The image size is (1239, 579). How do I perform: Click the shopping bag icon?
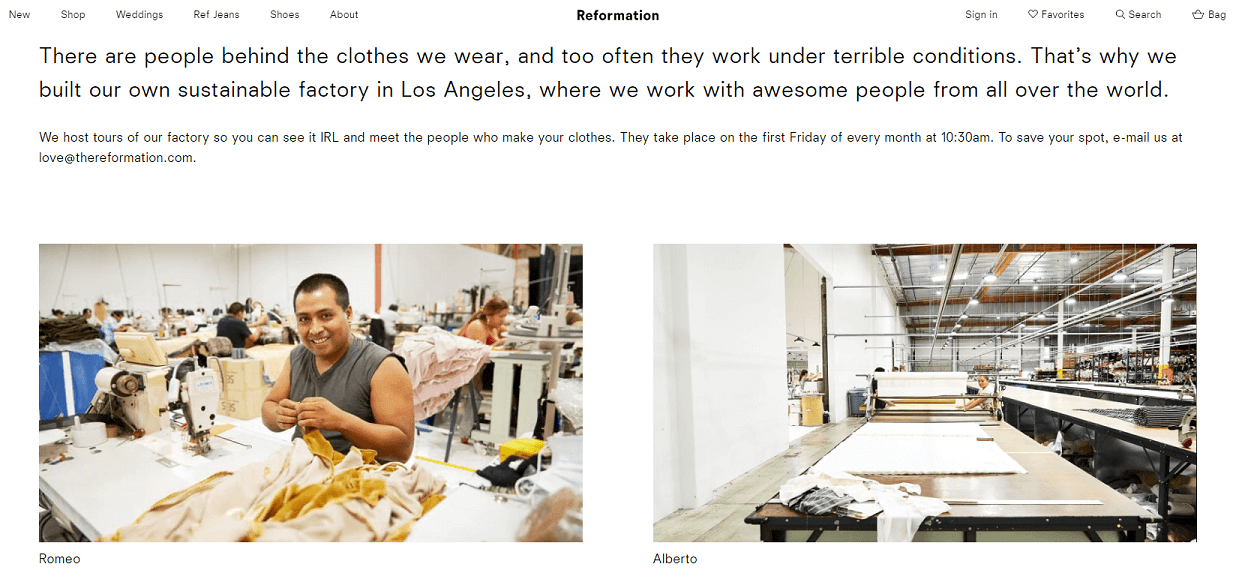click(1198, 15)
